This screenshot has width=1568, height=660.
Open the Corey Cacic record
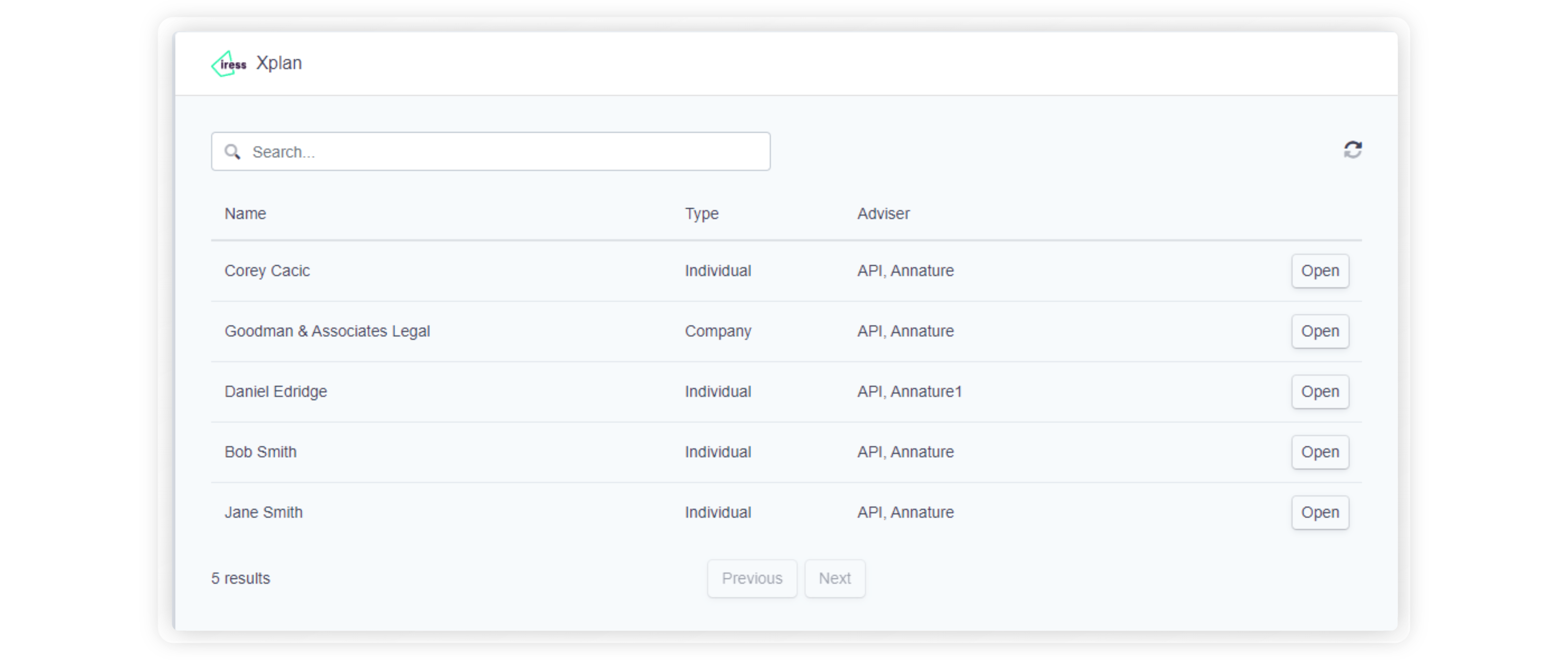coord(1319,271)
